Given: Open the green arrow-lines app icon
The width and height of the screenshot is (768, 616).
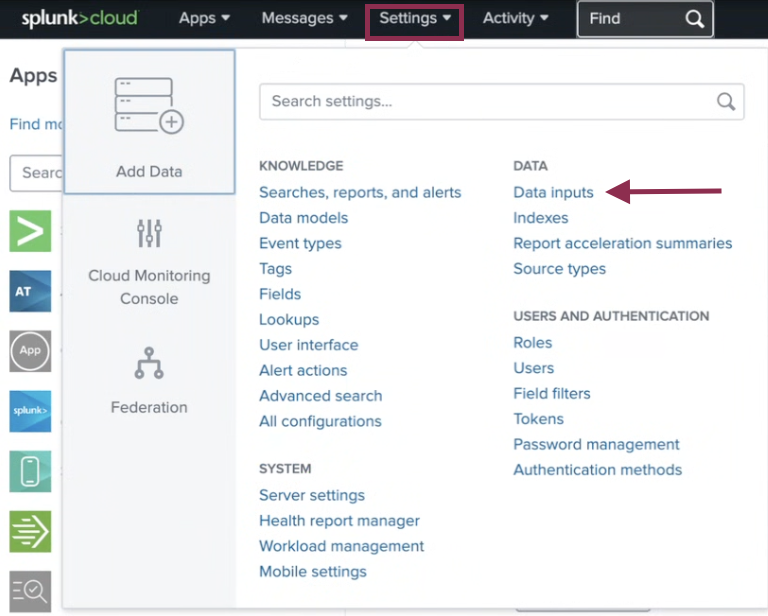Looking at the screenshot, I should (30, 531).
